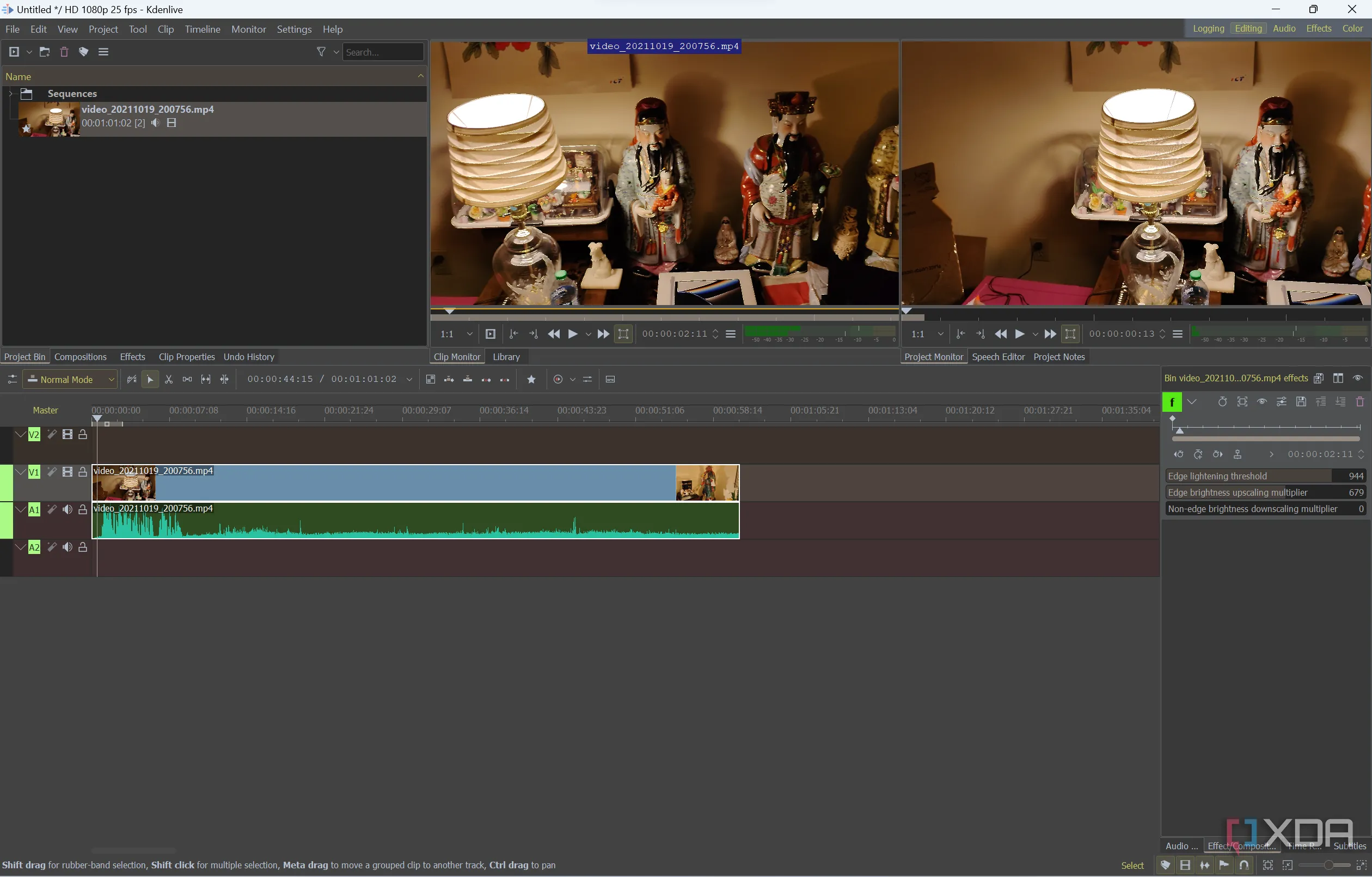Toggle the green bin effect enable button
Image resolution: width=1372 pixels, height=877 pixels.
click(1172, 402)
